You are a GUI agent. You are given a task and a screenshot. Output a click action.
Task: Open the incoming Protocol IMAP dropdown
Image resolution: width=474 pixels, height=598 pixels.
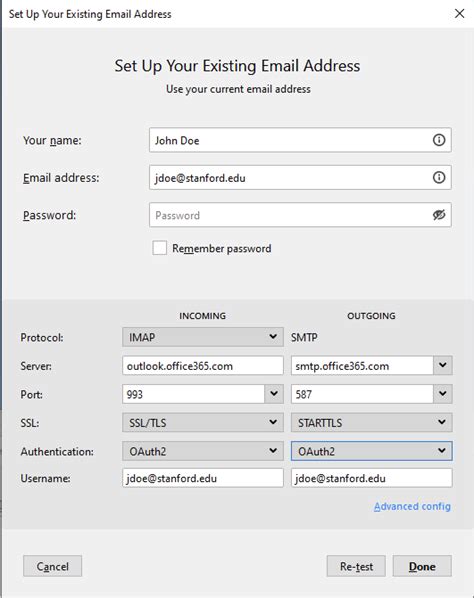click(x=203, y=337)
